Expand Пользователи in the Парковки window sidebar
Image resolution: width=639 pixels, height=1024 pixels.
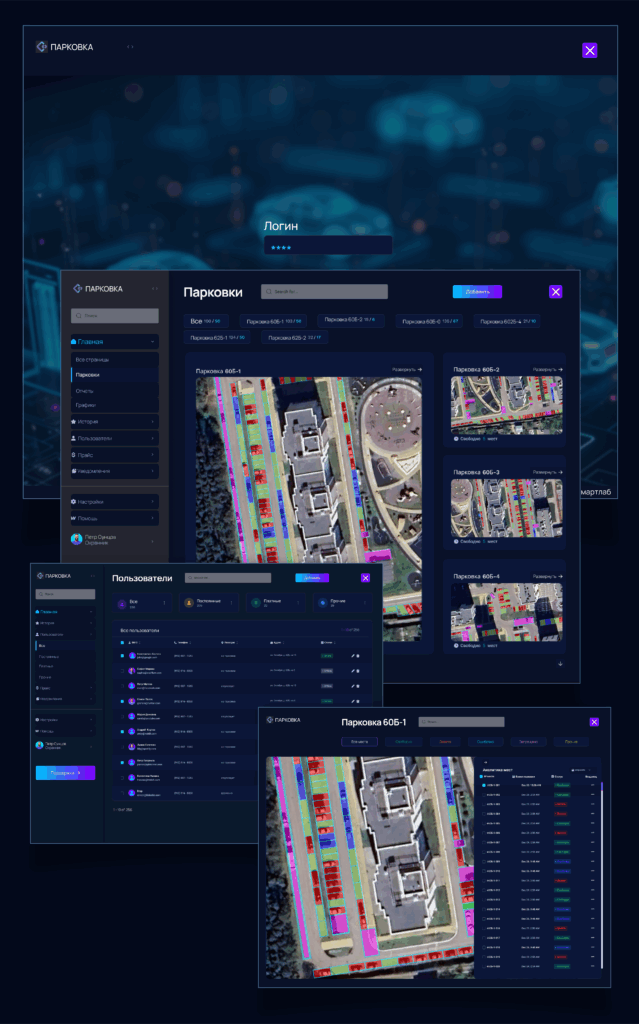point(114,438)
